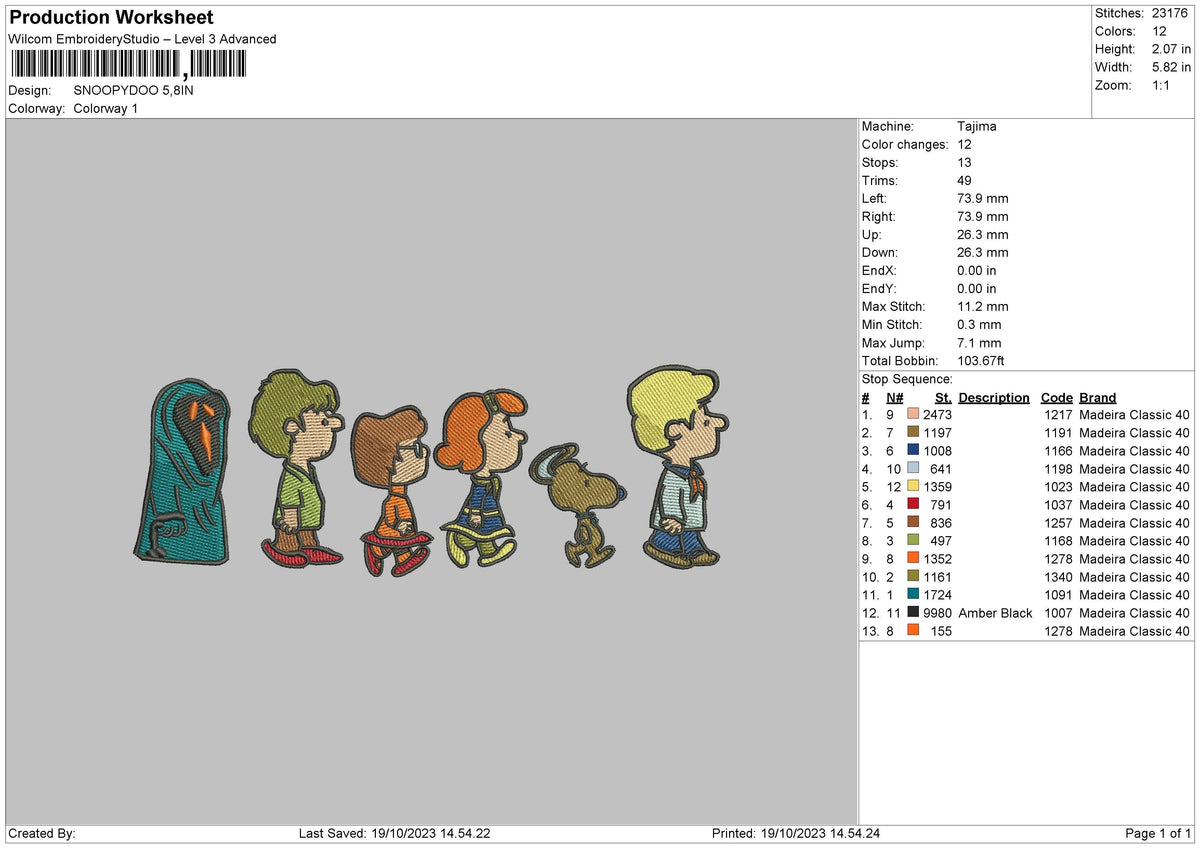This screenshot has height=848, width=1200.
Task: Click the salmon swatch for stop 1
Action: [913, 415]
